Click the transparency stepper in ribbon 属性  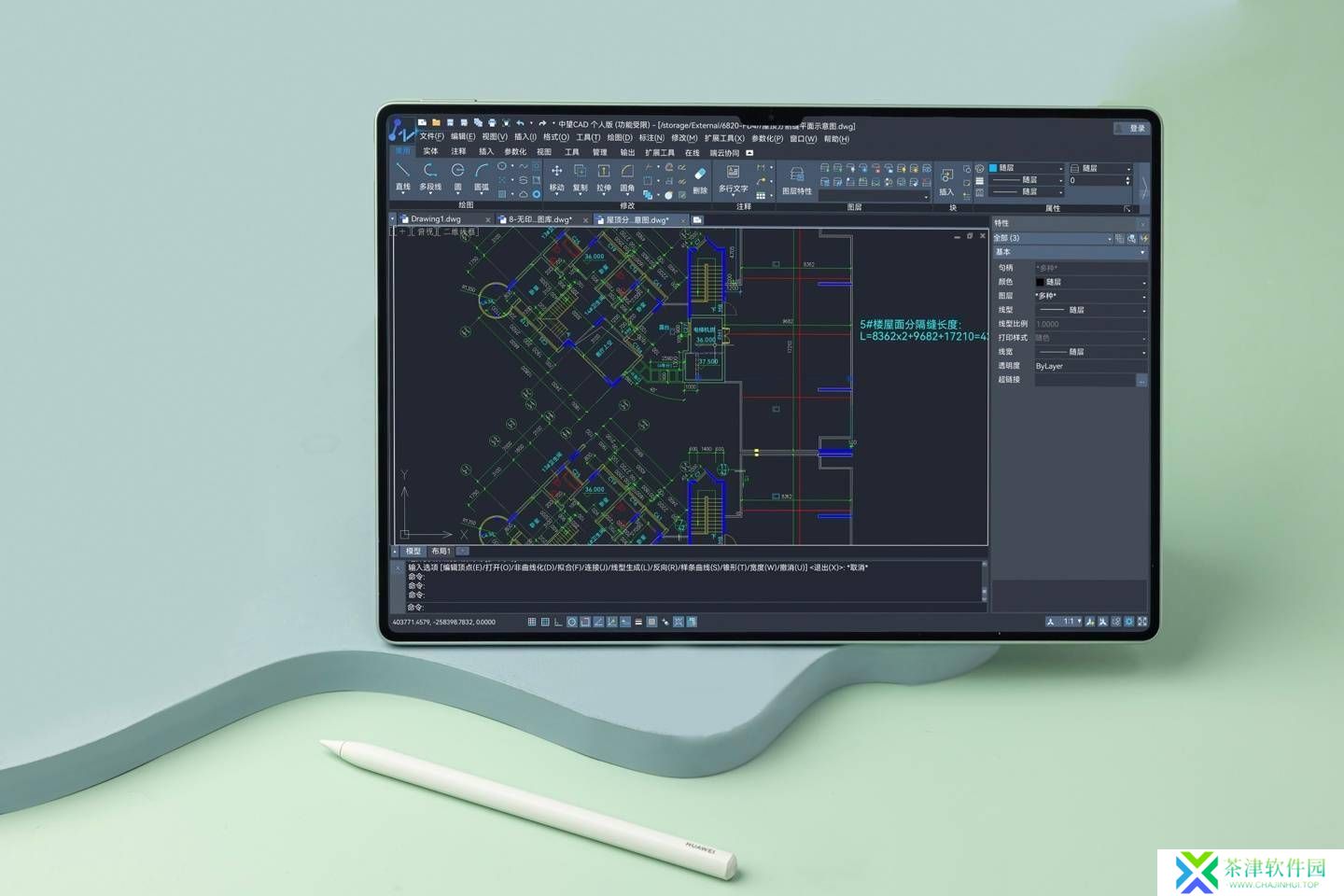pyautogui.click(x=1129, y=180)
